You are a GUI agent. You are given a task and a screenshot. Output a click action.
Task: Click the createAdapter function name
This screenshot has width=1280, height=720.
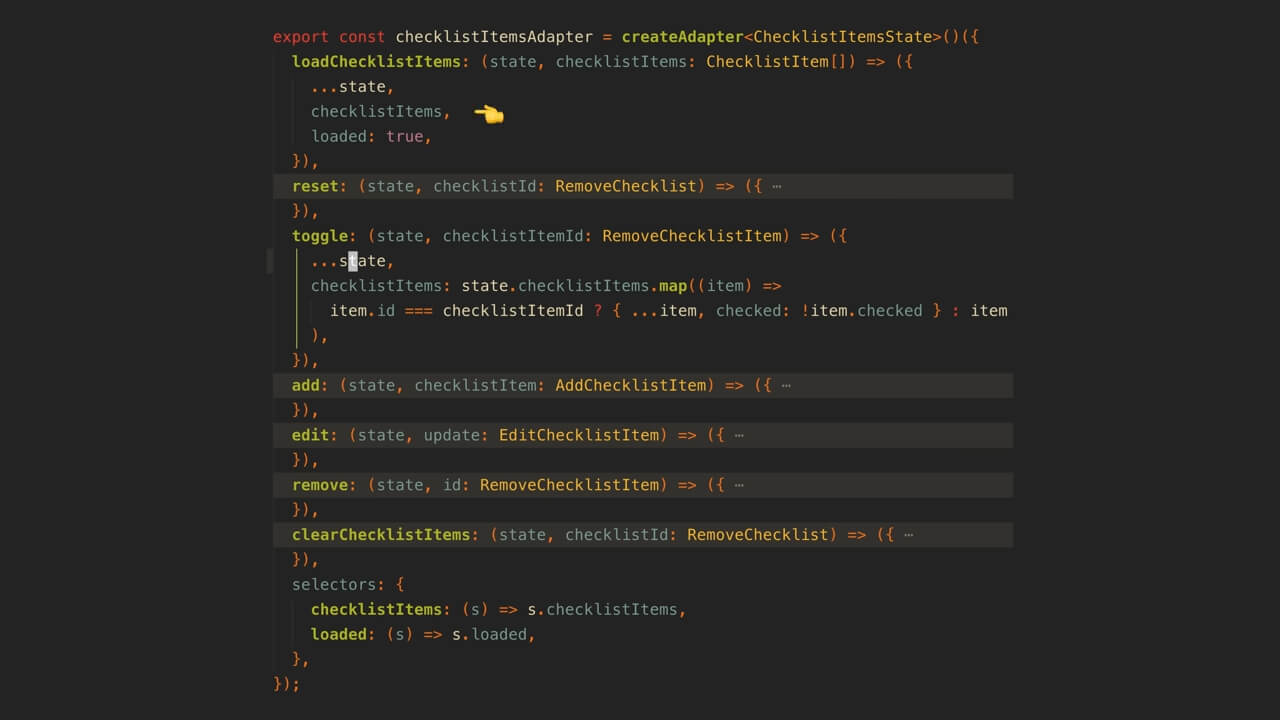point(682,37)
